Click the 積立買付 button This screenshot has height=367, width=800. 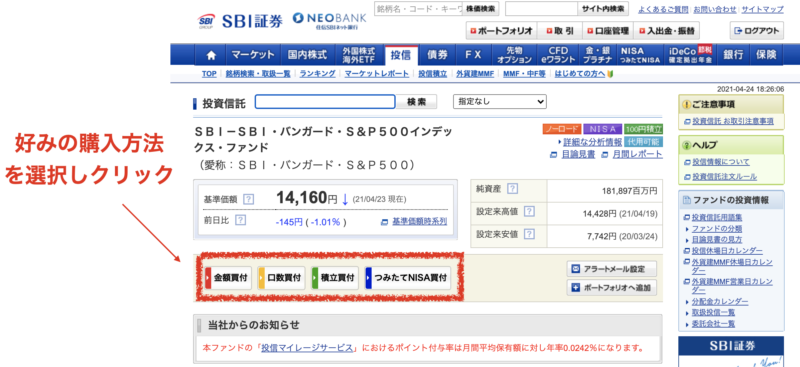[335, 278]
